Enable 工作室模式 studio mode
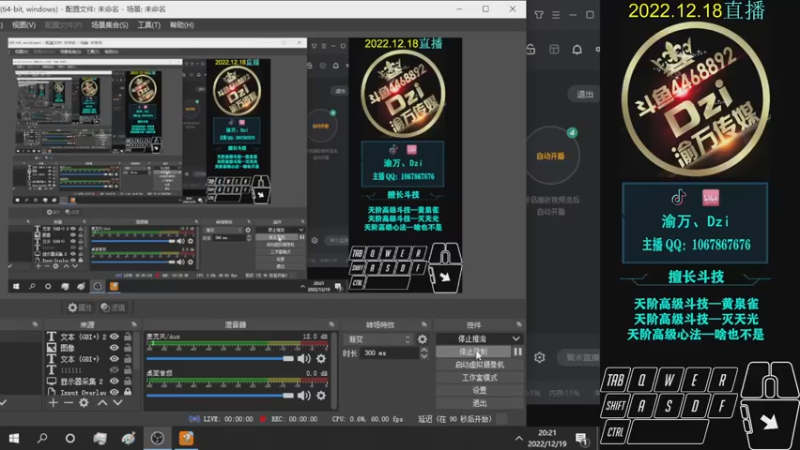The image size is (800, 450). click(480, 378)
